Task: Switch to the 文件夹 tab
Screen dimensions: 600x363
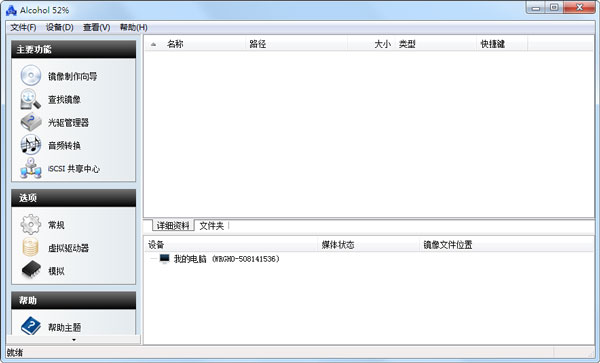Action: pos(212,226)
